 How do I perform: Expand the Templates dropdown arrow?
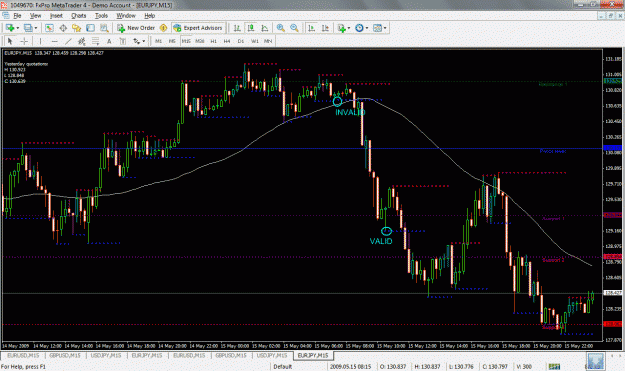coord(385,28)
